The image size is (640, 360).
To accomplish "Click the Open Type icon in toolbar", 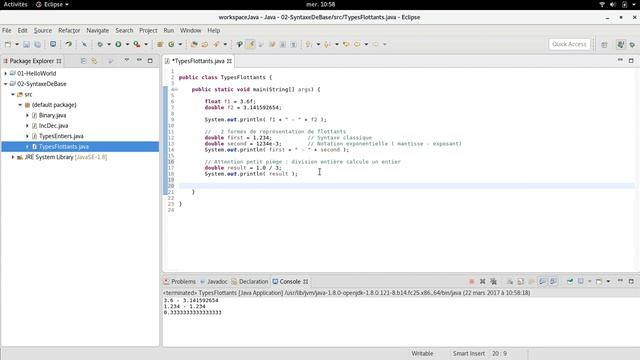I will coord(194,44).
